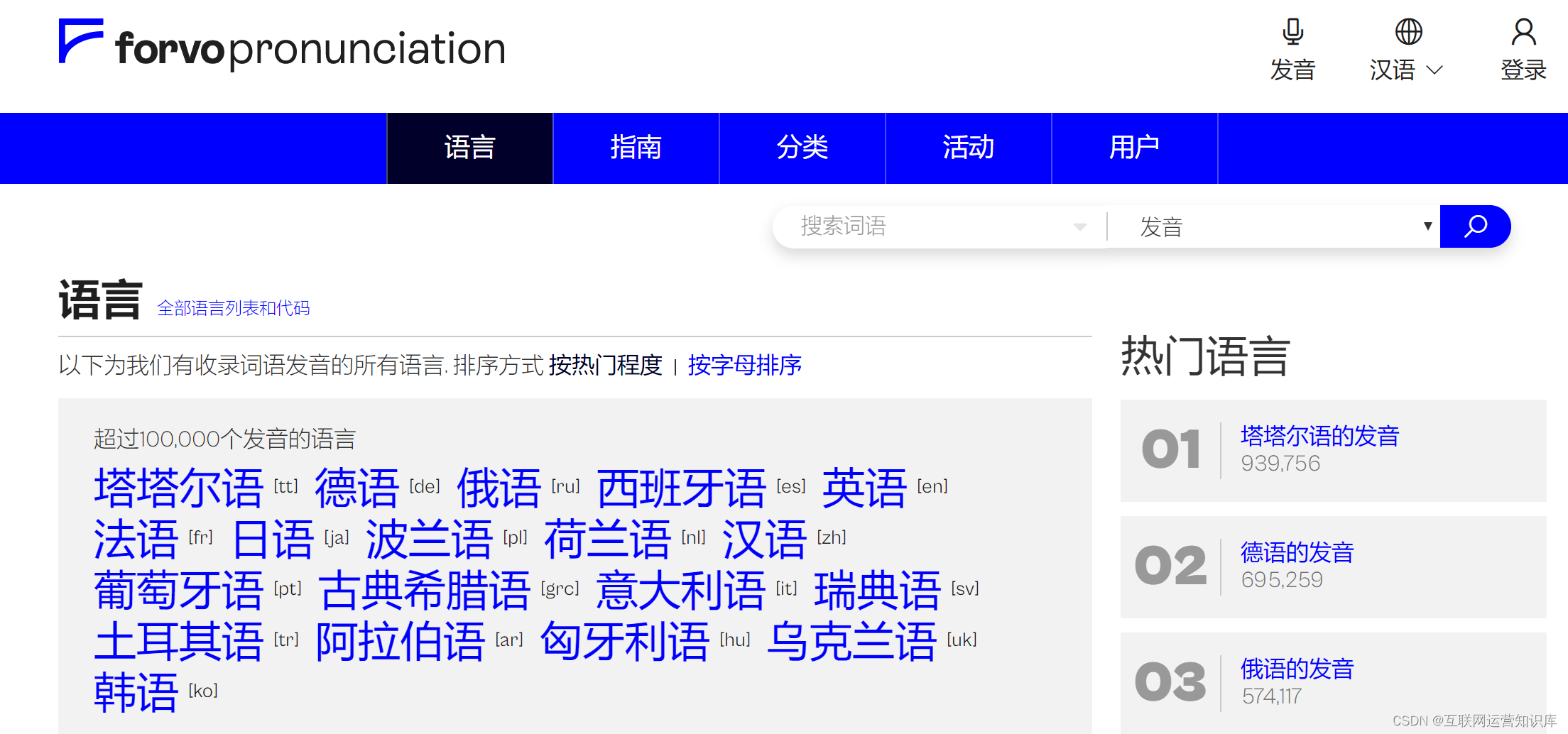Open the 发音 search type dropdown
The height and width of the screenshot is (734, 1568).
(x=1274, y=227)
